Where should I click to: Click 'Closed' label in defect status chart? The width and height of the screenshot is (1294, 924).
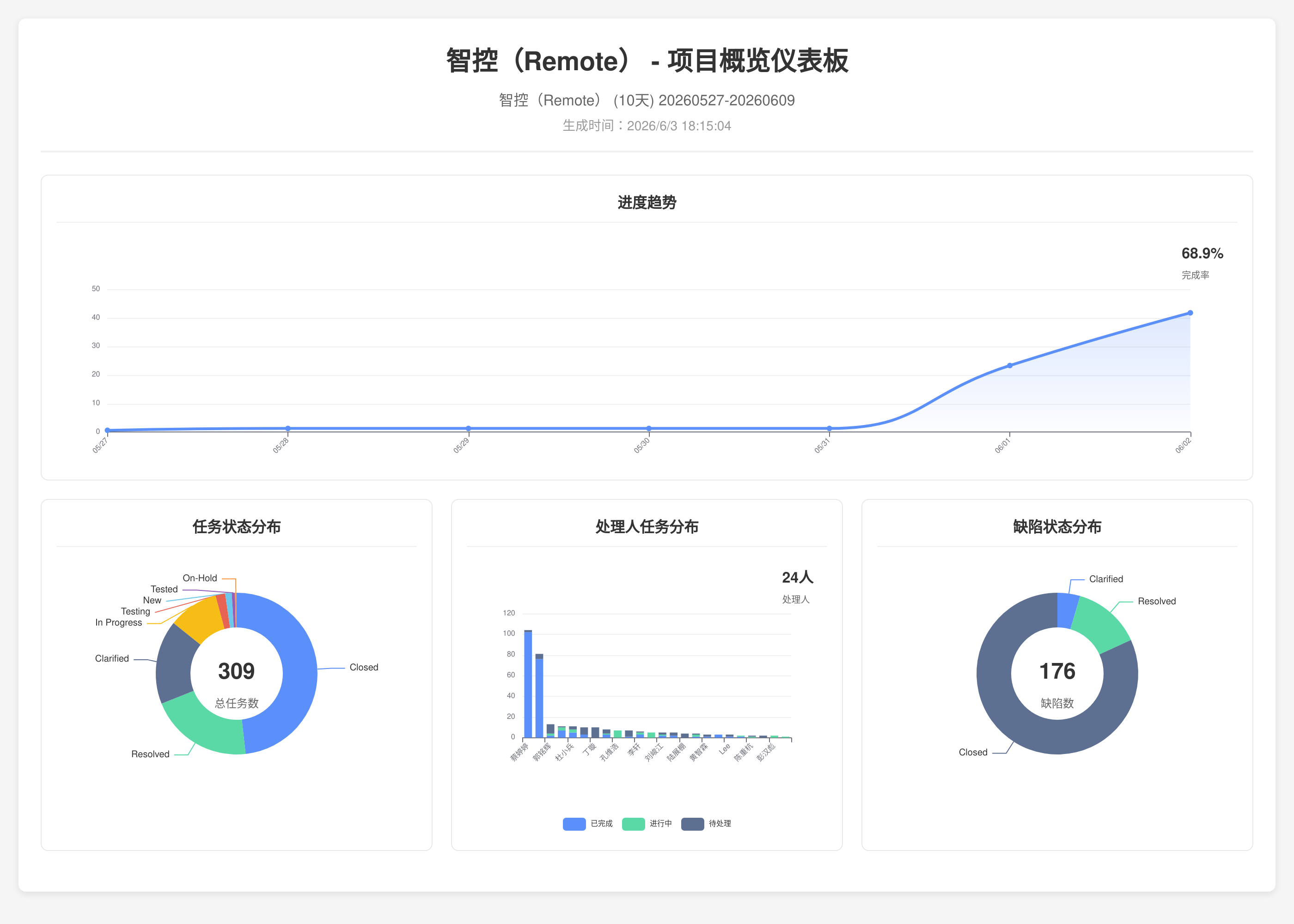[x=972, y=752]
